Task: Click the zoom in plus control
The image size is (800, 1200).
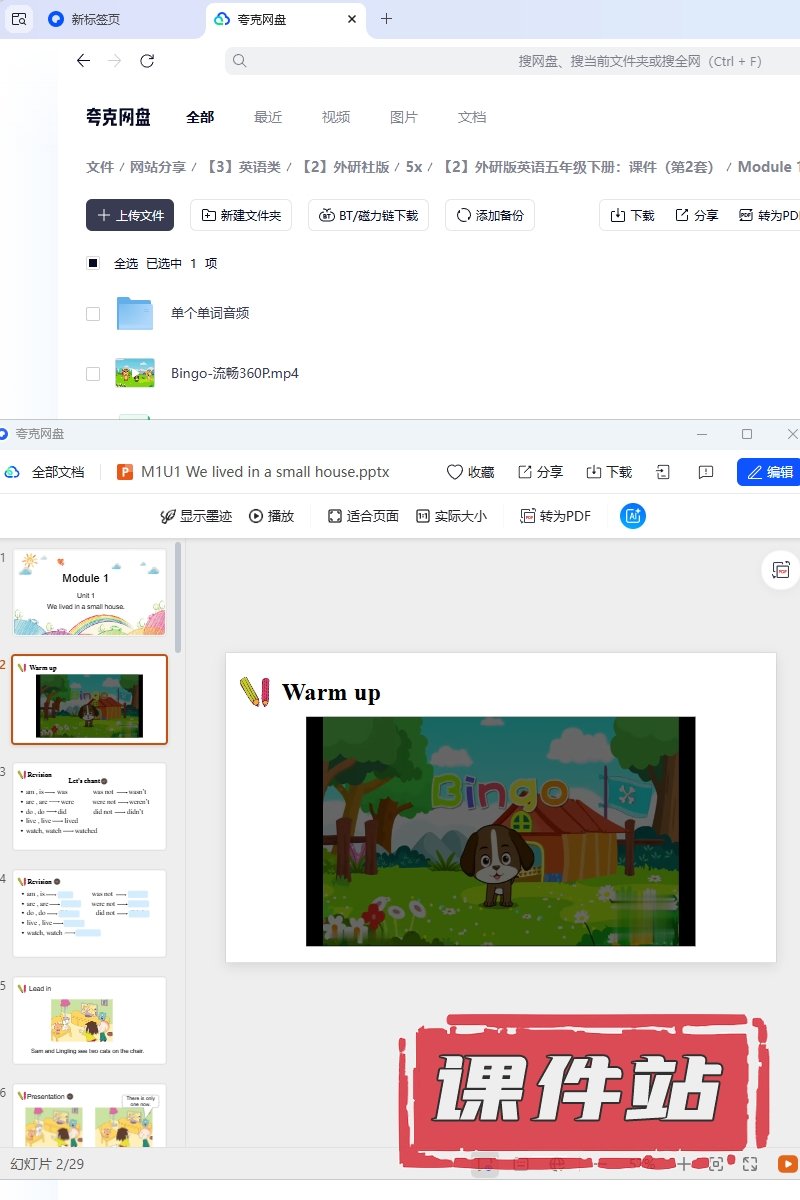Action: click(x=684, y=1164)
